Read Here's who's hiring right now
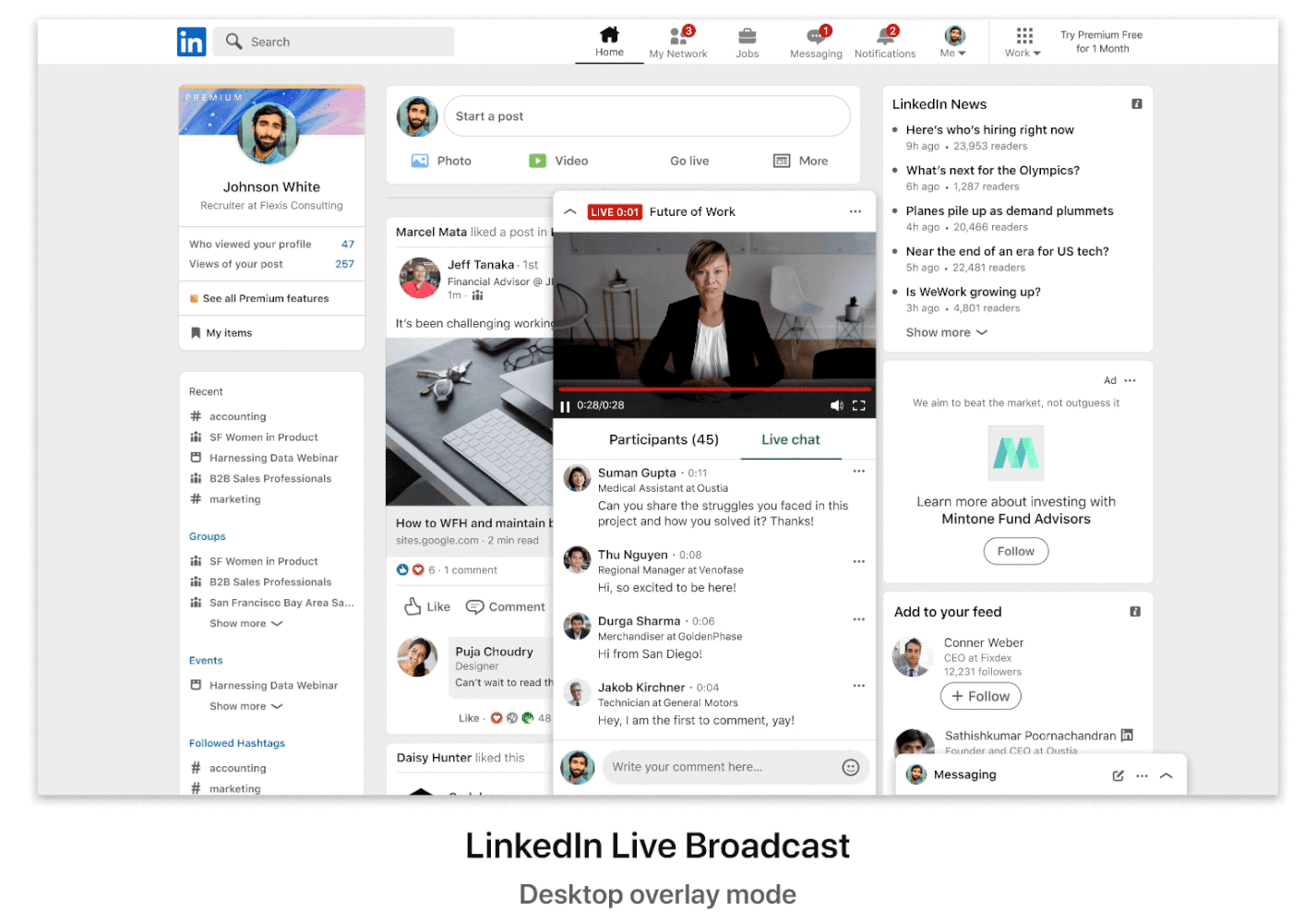Screen dimensions: 1316x923 (x=989, y=130)
